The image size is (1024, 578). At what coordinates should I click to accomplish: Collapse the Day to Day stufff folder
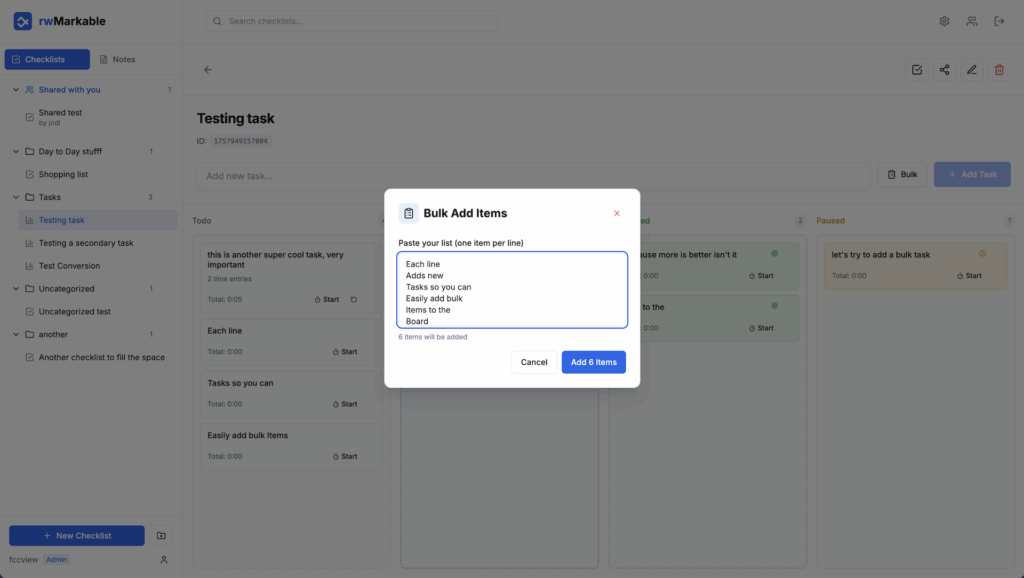point(16,152)
